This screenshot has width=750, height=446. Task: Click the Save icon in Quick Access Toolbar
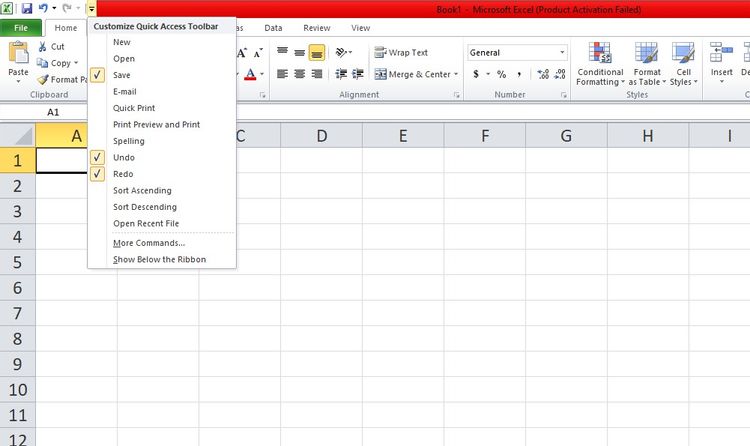[27, 8]
